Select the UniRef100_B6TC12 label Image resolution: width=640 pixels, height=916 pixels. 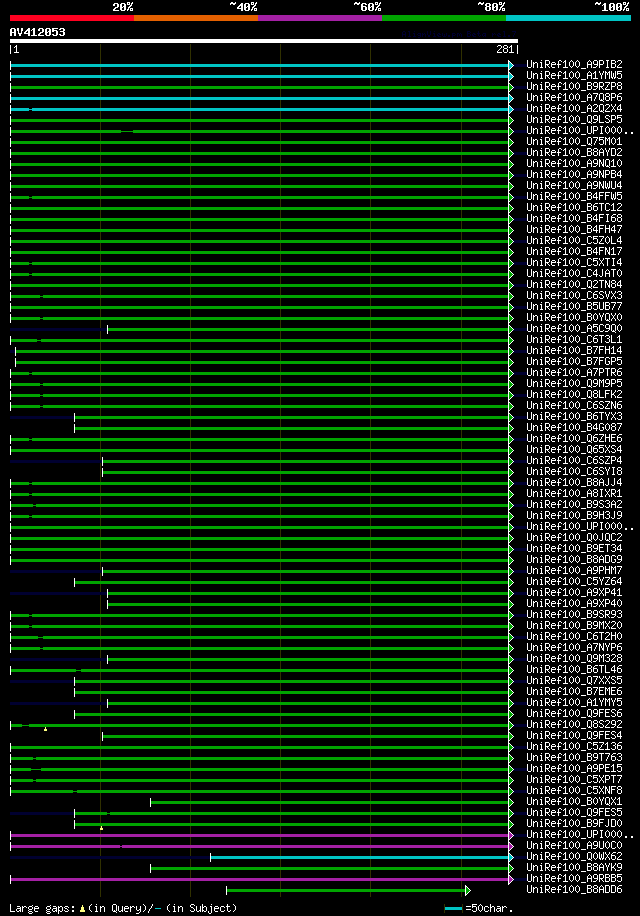tap(574, 207)
